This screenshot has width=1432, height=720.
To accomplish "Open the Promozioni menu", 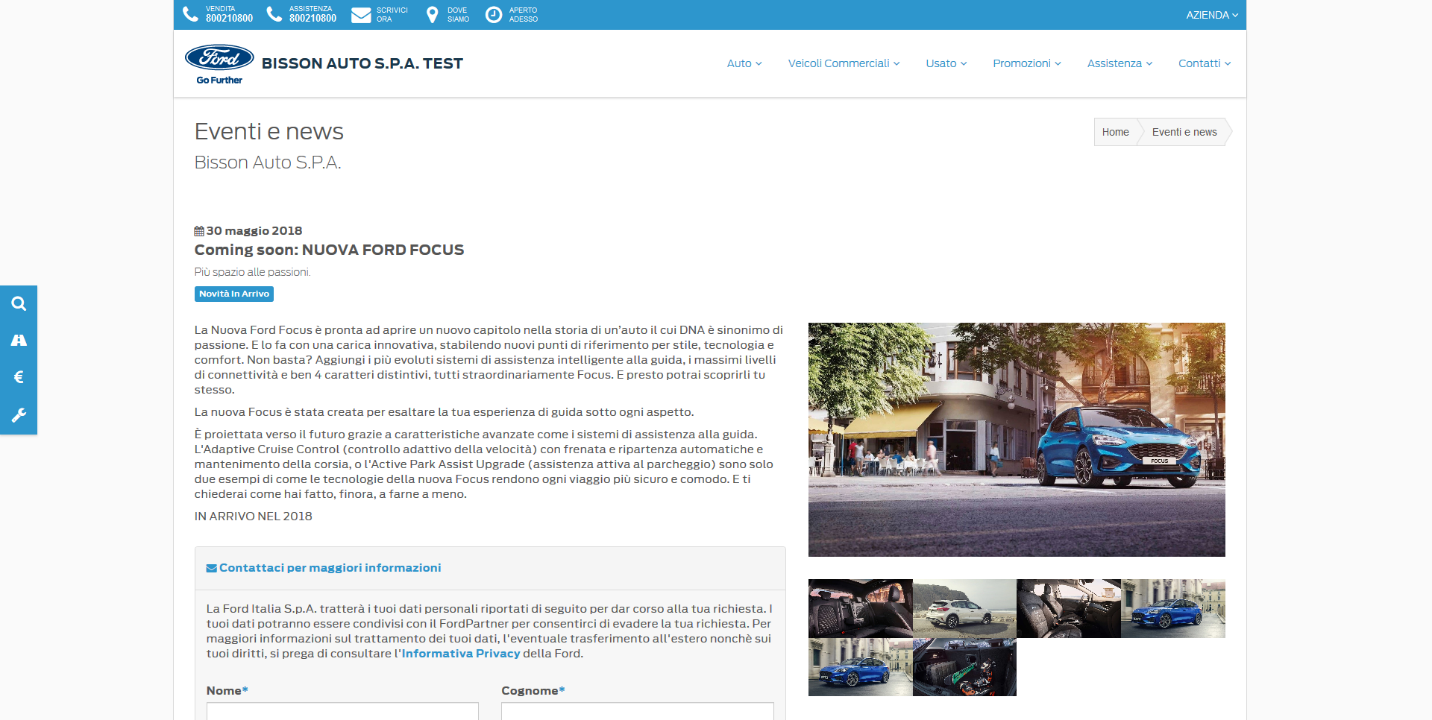I will 1027,63.
